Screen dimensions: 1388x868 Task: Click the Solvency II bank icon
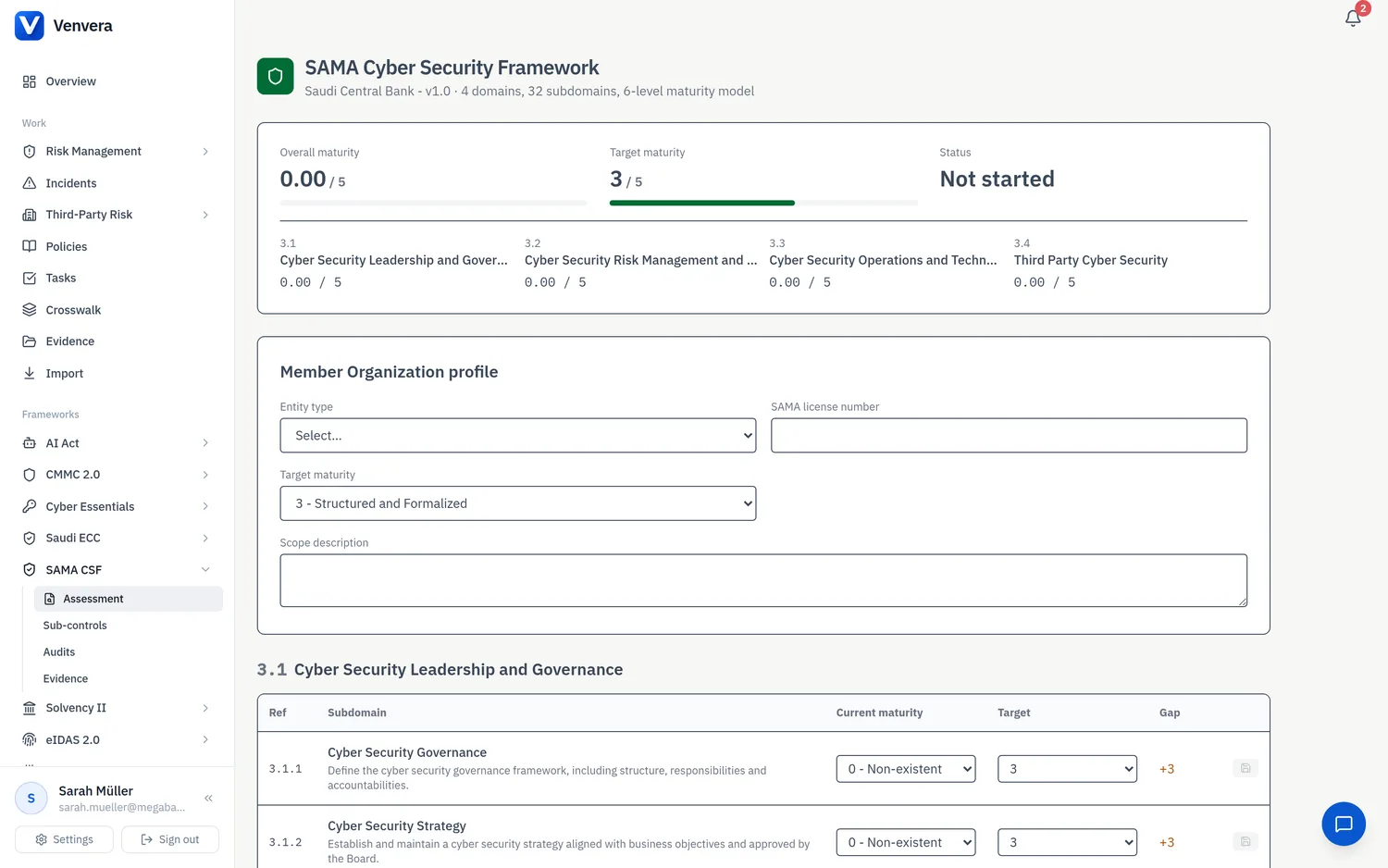point(30,708)
